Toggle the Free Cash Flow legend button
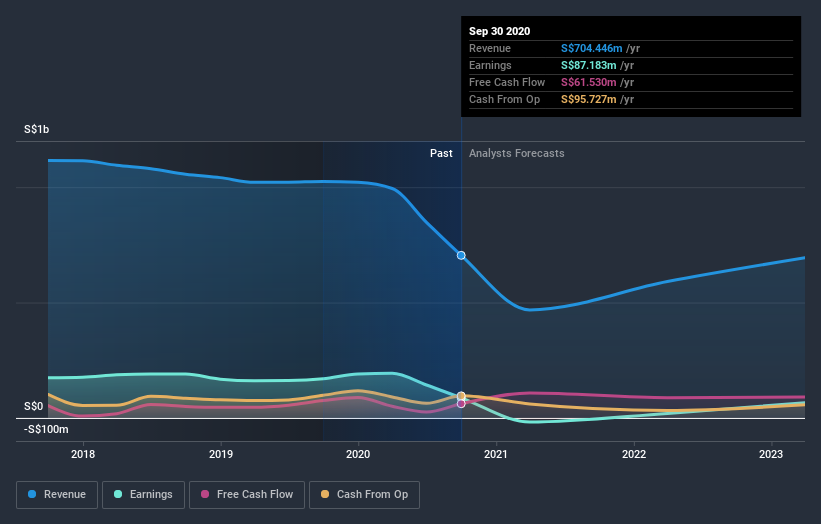This screenshot has width=821, height=524. (247, 495)
